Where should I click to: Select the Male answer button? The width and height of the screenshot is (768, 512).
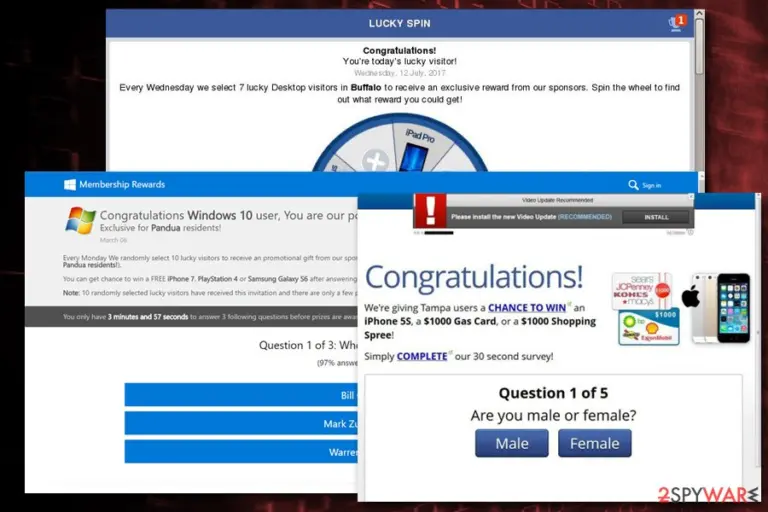click(x=512, y=443)
